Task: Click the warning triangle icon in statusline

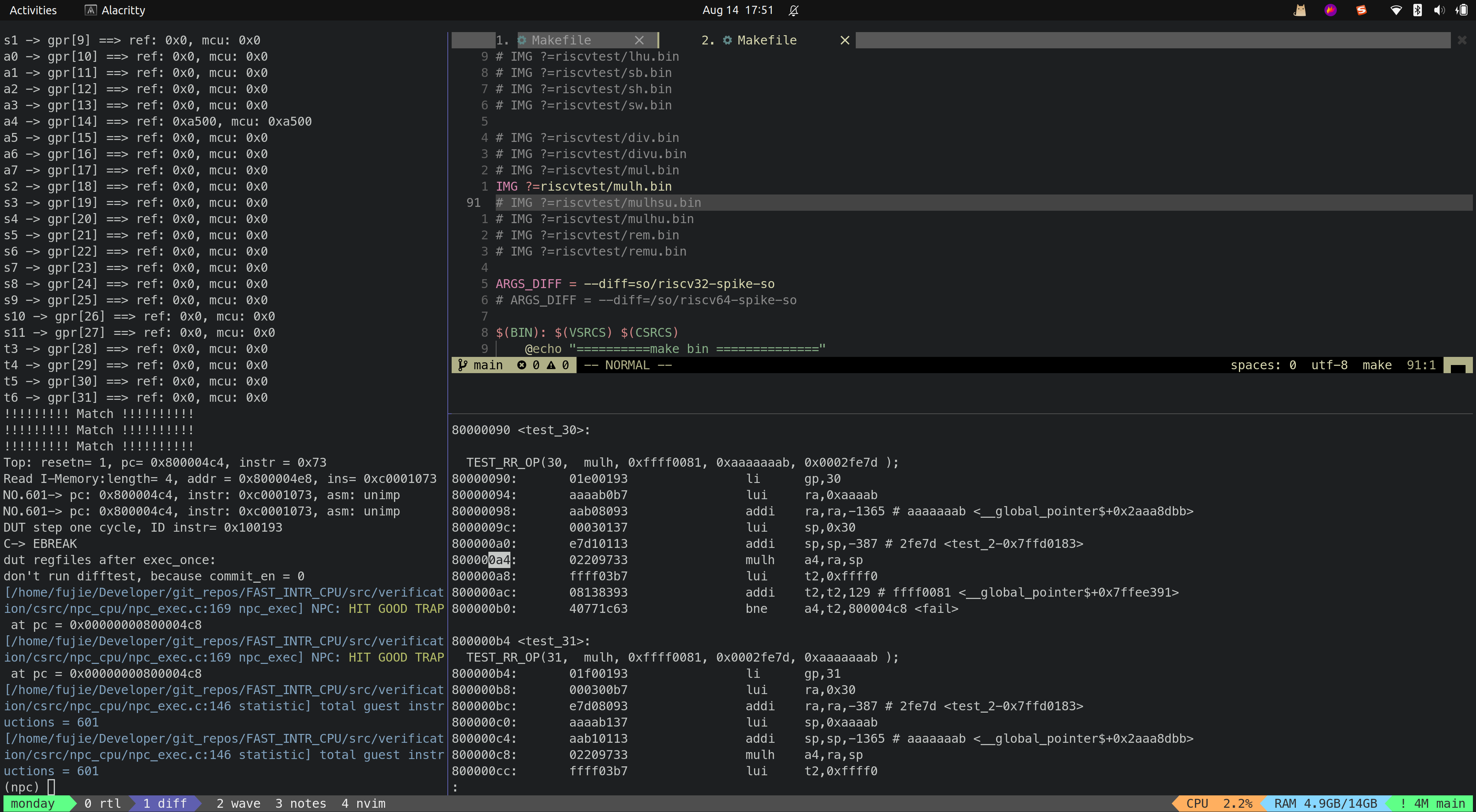Action: [x=551, y=365]
